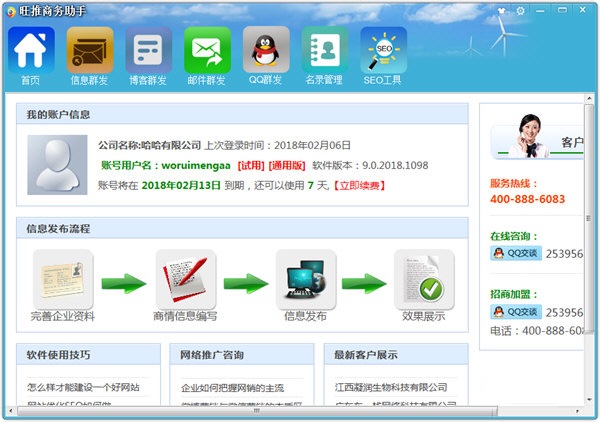Click the 立即续费 renew link

click(x=359, y=186)
